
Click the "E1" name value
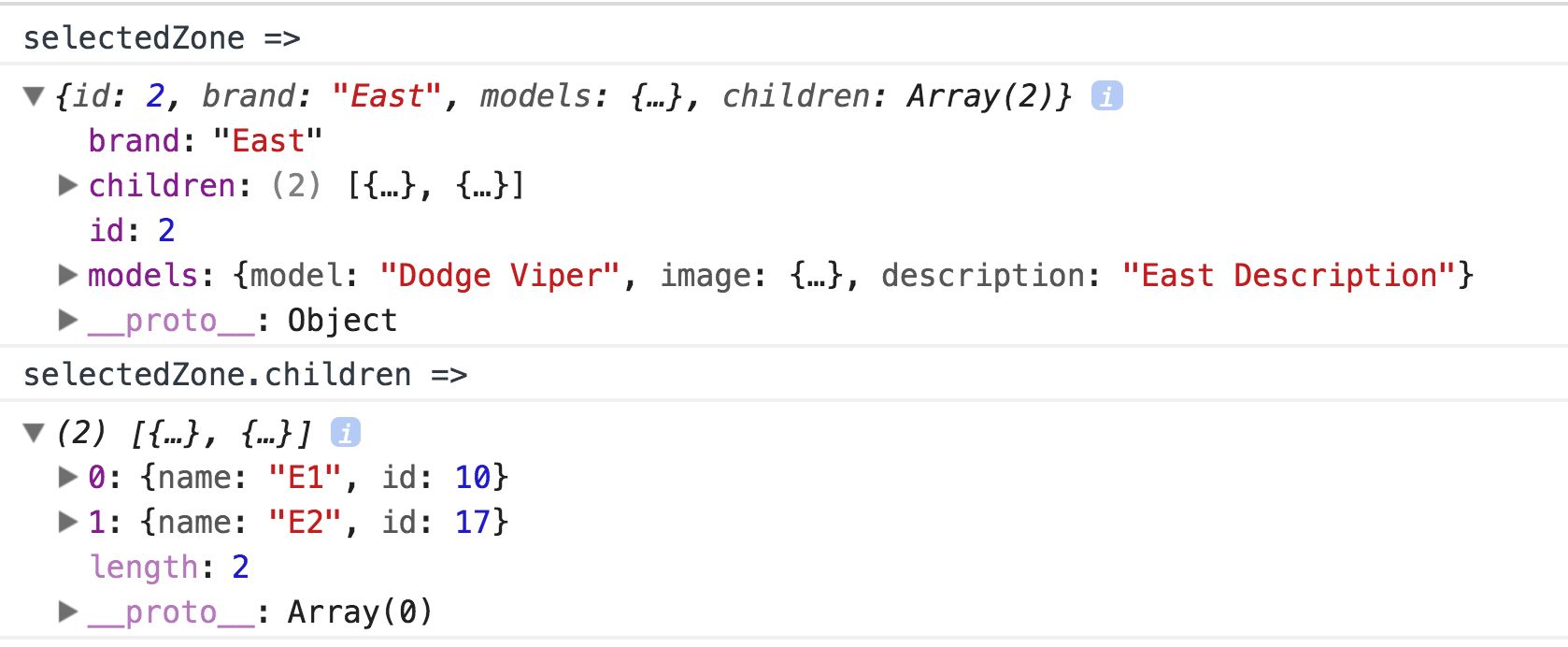pyautogui.click(x=305, y=478)
